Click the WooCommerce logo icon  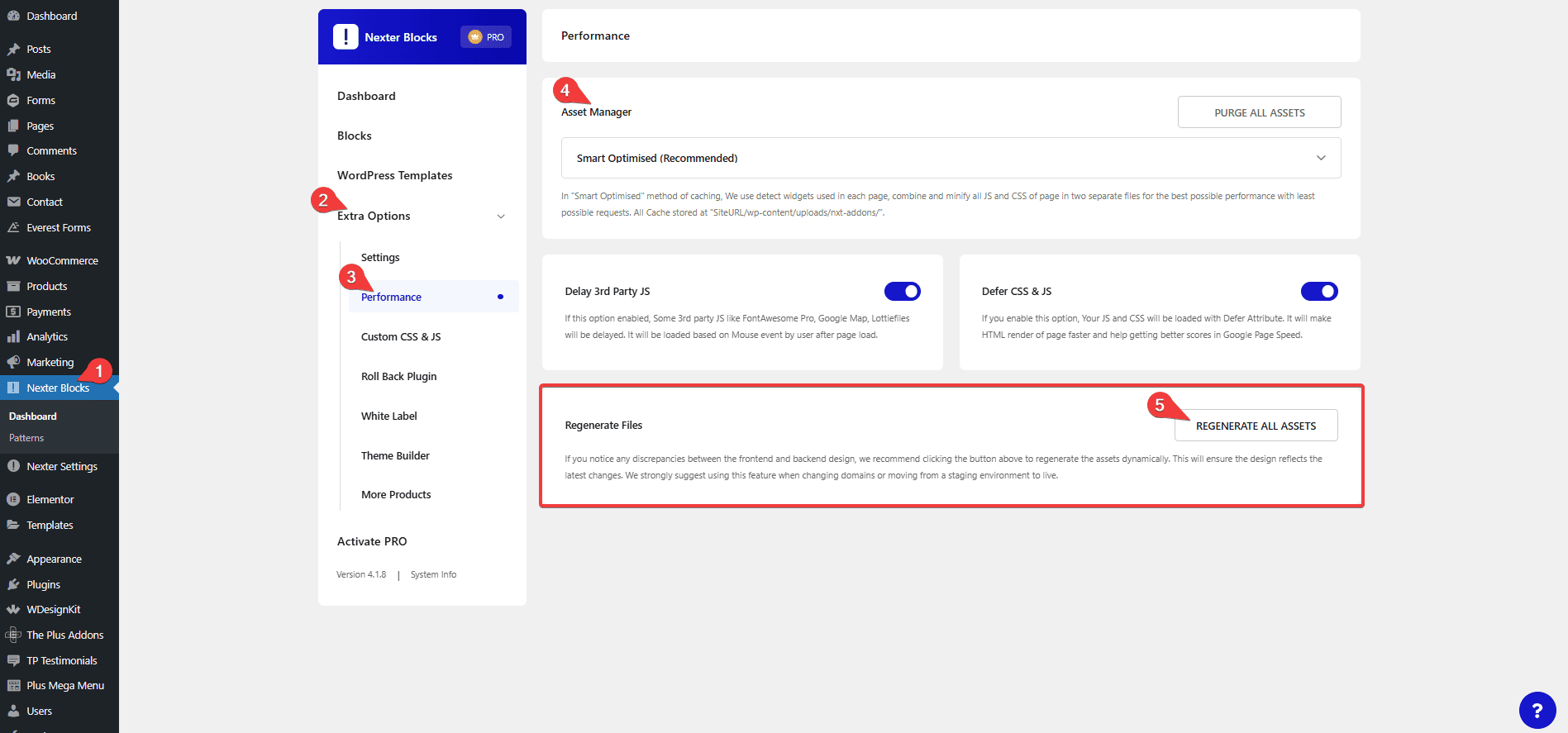[13, 261]
